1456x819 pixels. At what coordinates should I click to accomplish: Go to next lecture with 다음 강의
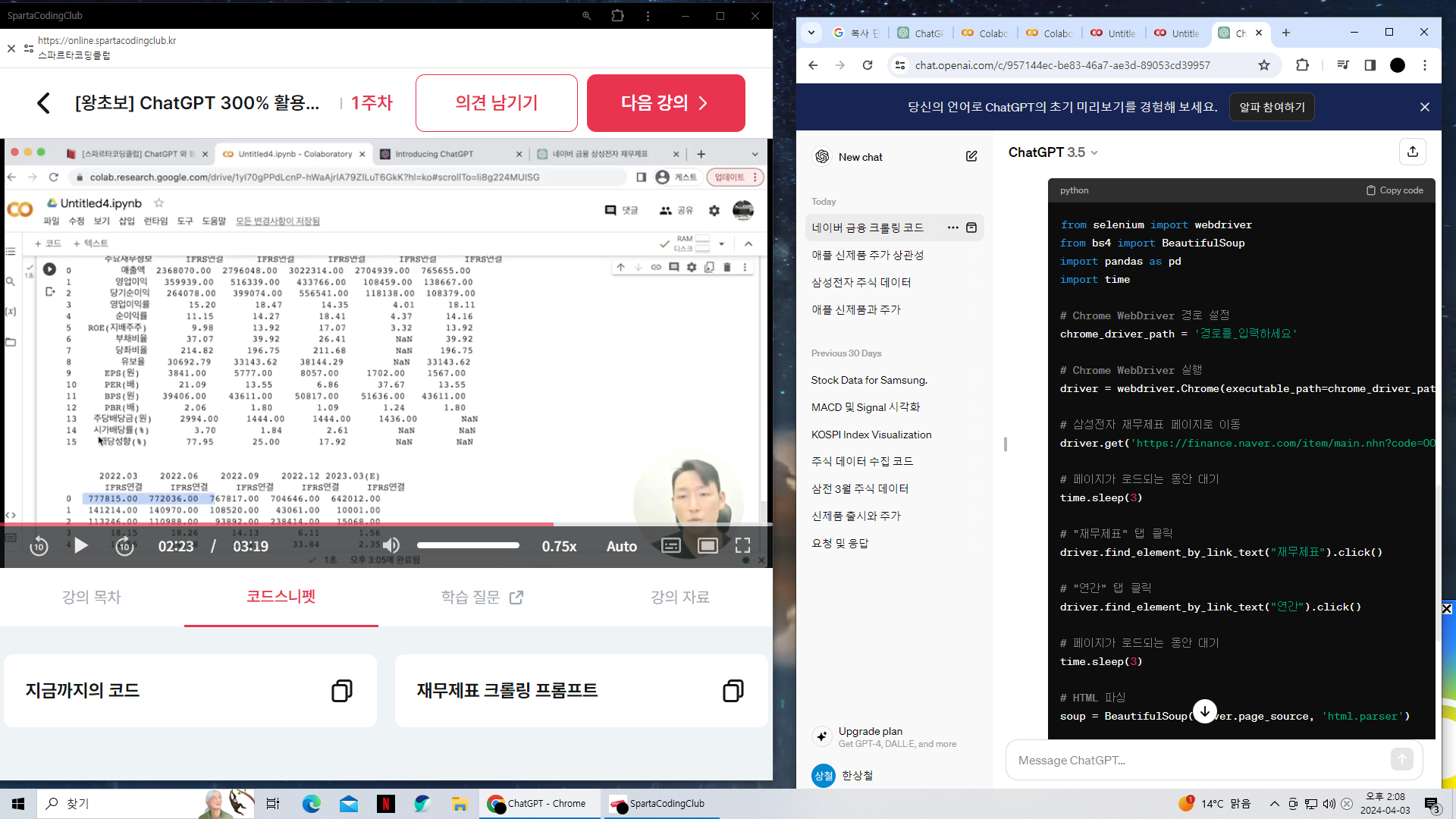pos(666,103)
